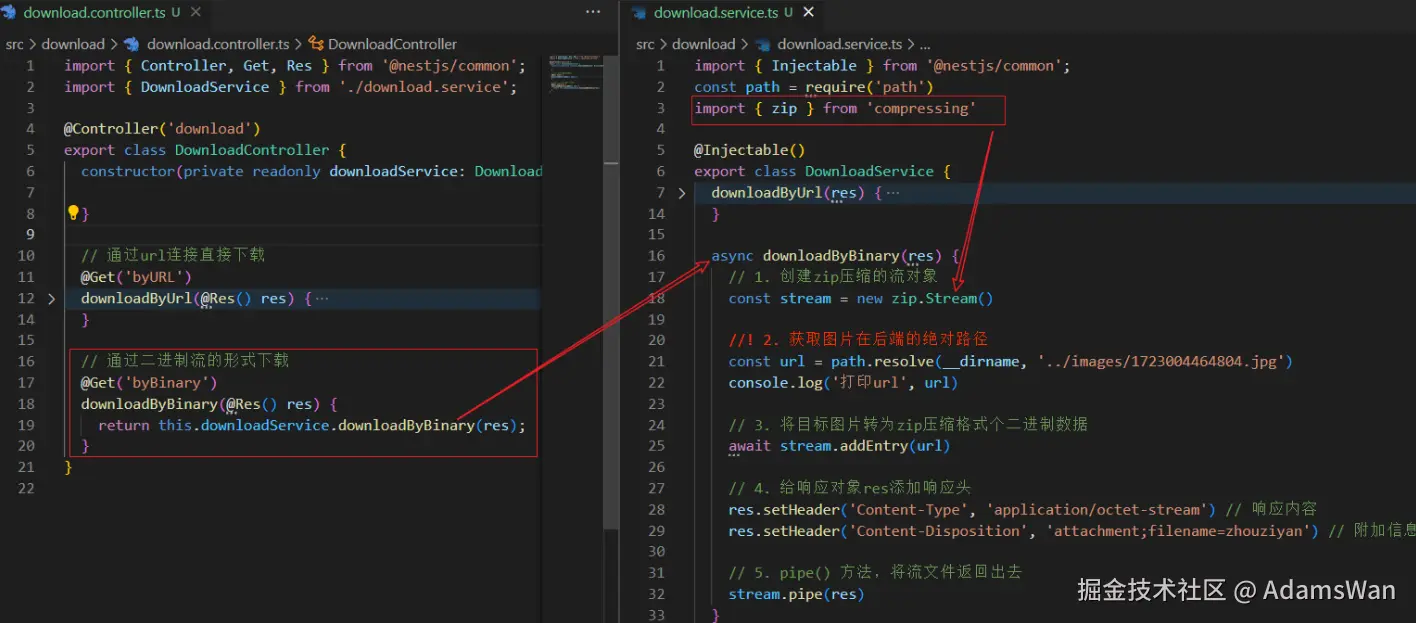Open 'src' breadcrumb in service editor
1416x623 pixels.
(x=646, y=44)
